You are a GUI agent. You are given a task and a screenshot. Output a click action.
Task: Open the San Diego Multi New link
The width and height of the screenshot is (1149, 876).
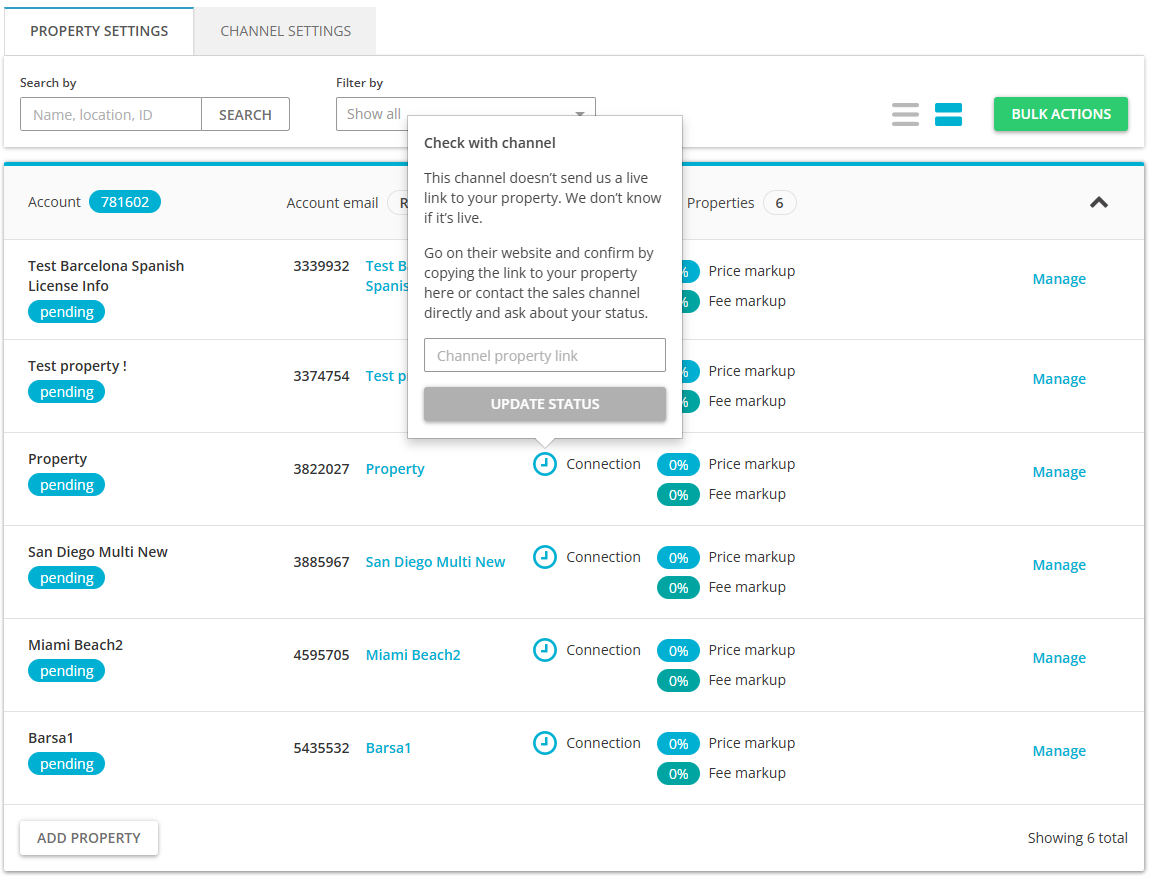click(435, 562)
